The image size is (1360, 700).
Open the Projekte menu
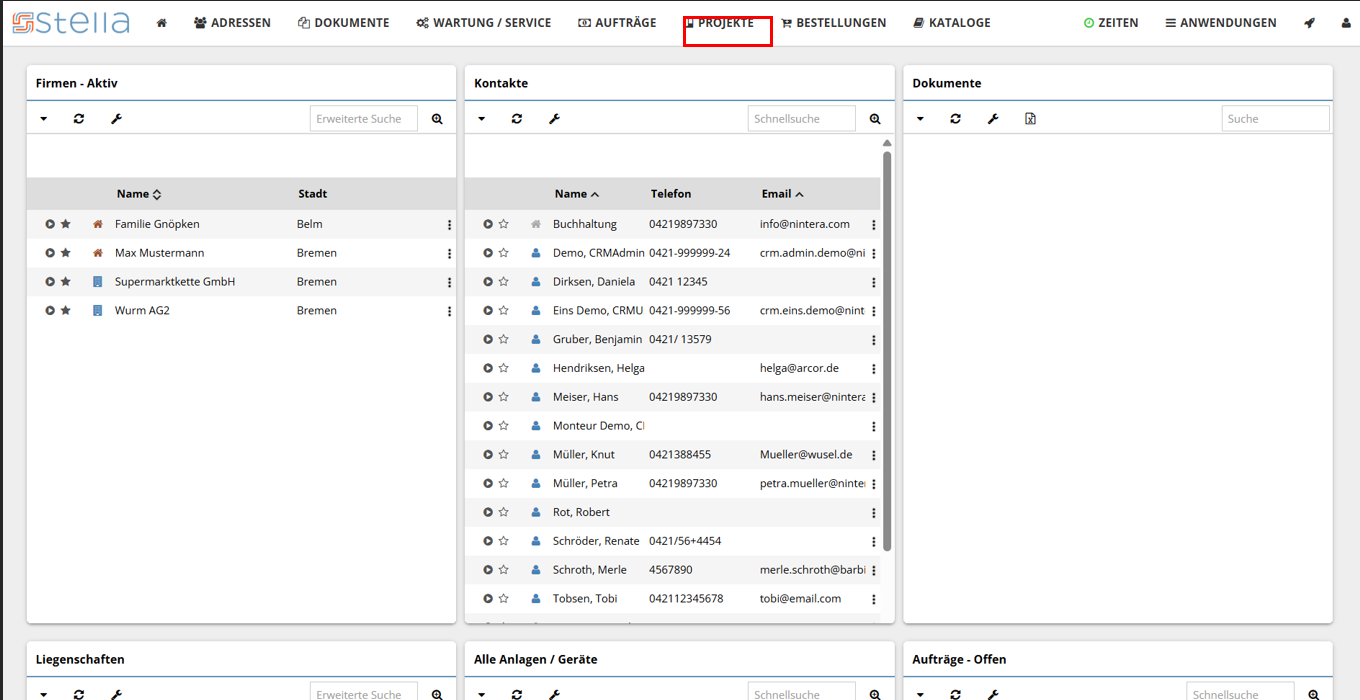(720, 23)
